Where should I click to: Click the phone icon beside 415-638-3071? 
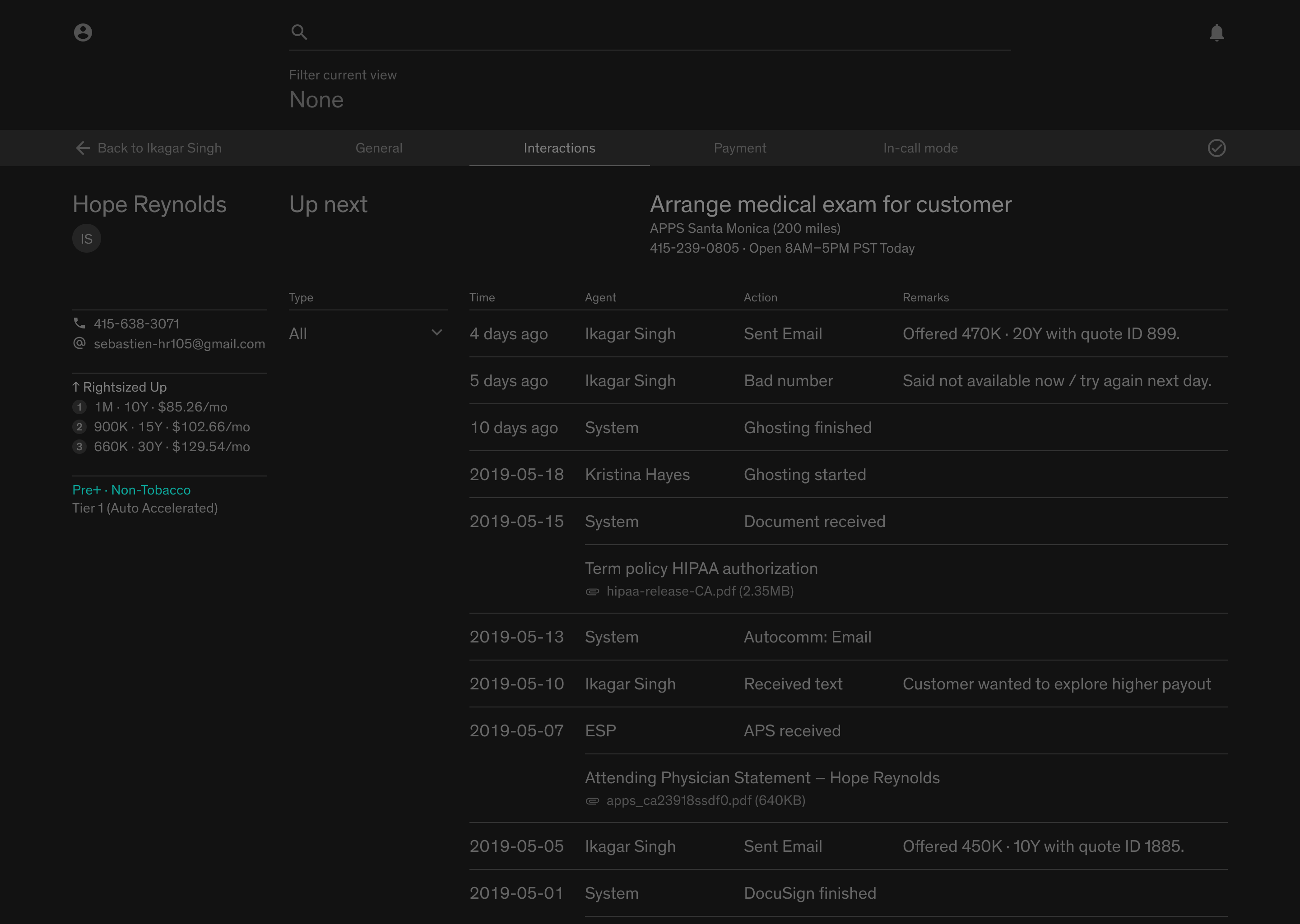(80, 323)
